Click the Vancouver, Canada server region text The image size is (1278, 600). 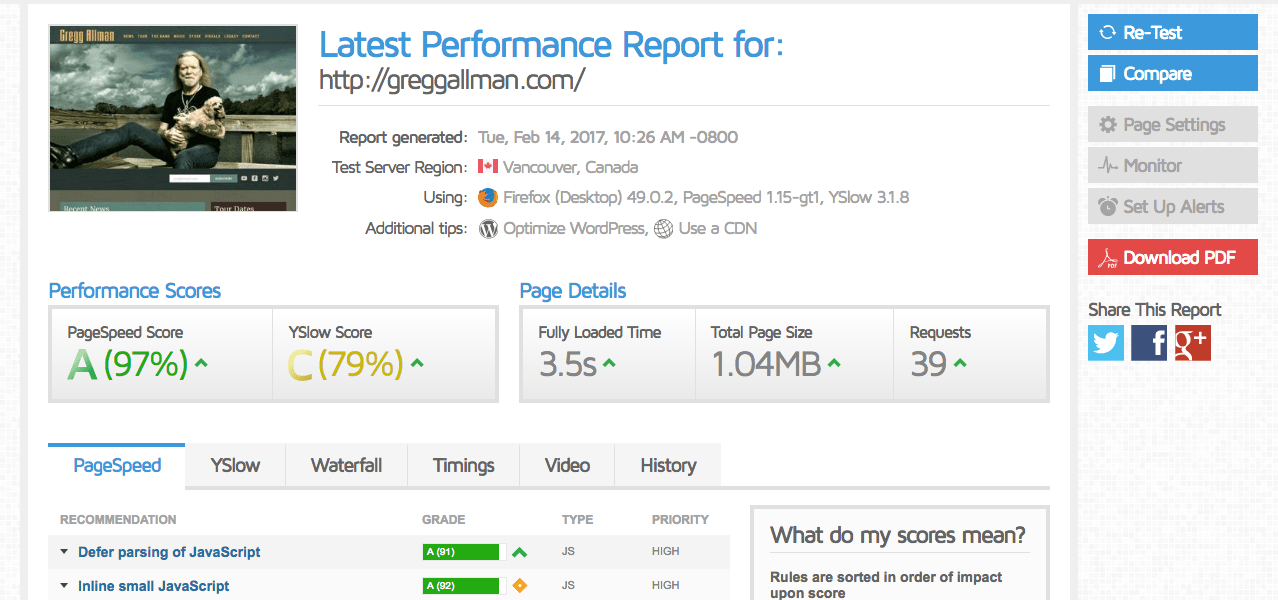(570, 167)
